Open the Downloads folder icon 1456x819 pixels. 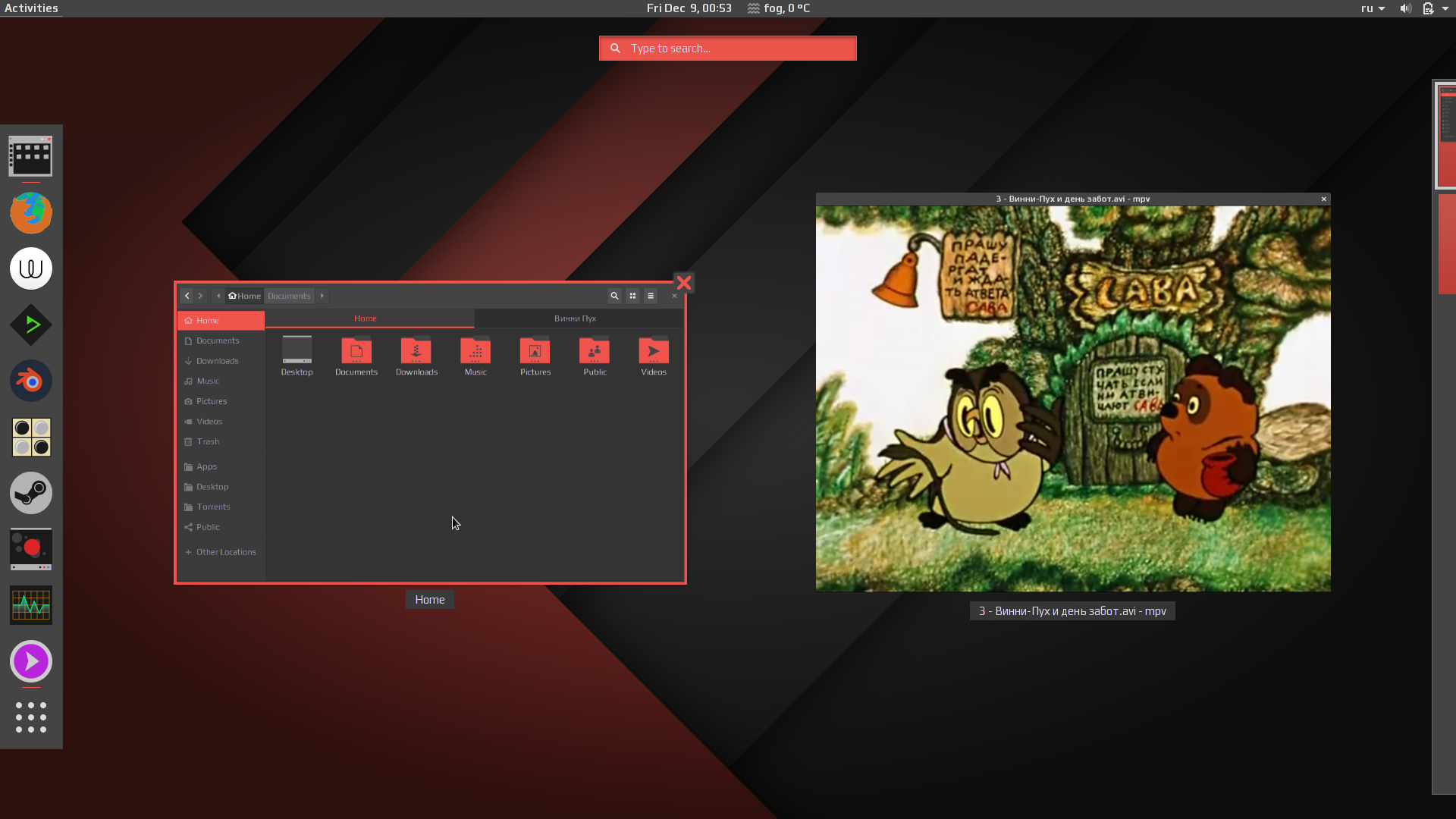click(x=416, y=356)
